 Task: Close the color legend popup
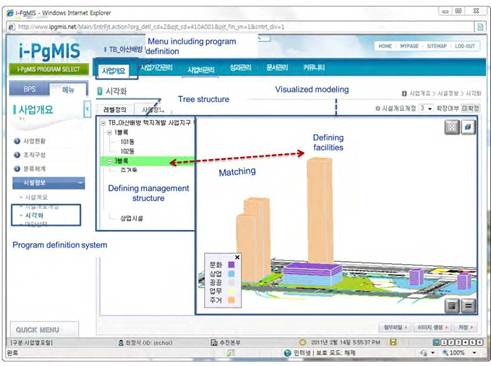[x=237, y=257]
